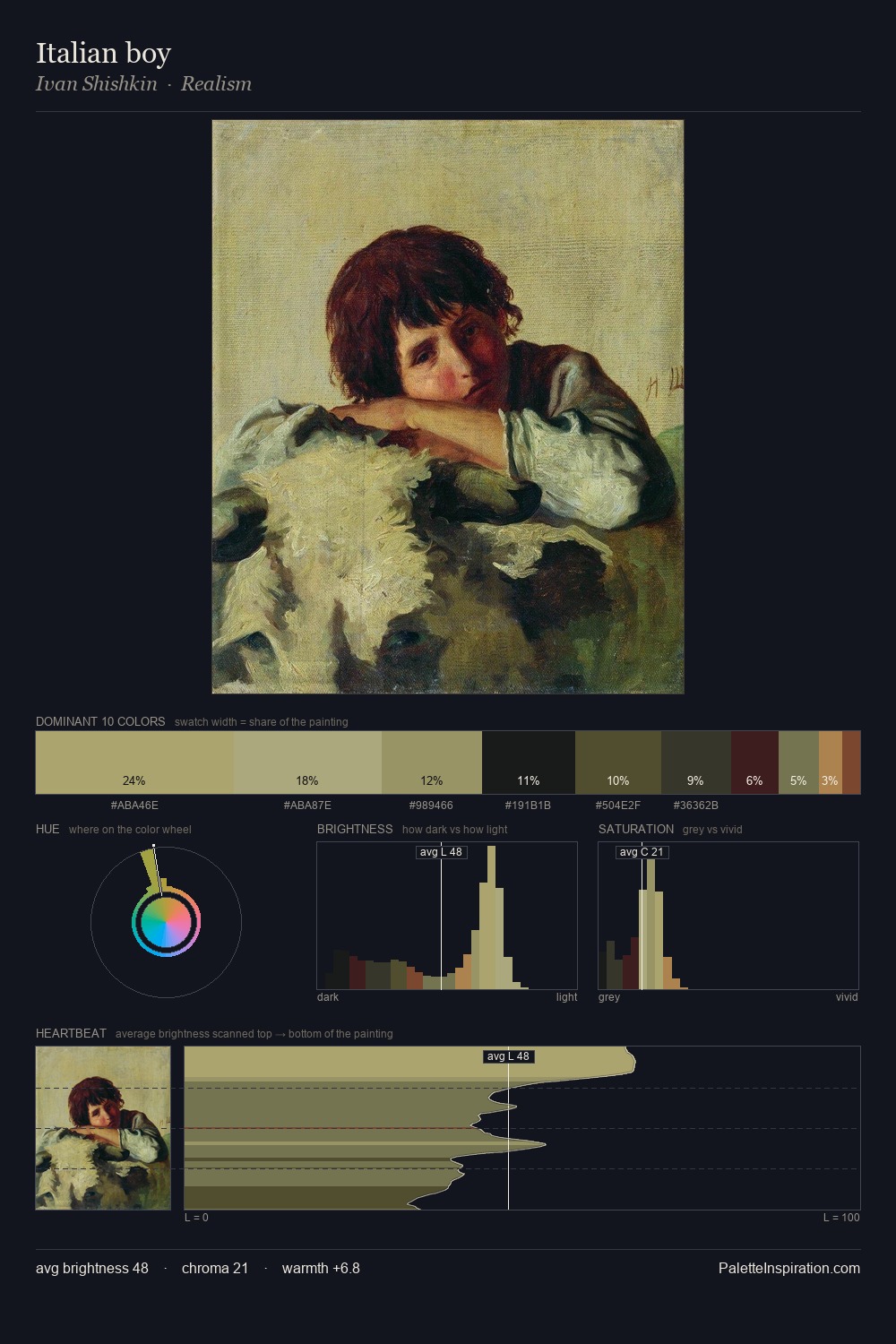Click the main Italian boy painting

[448, 407]
